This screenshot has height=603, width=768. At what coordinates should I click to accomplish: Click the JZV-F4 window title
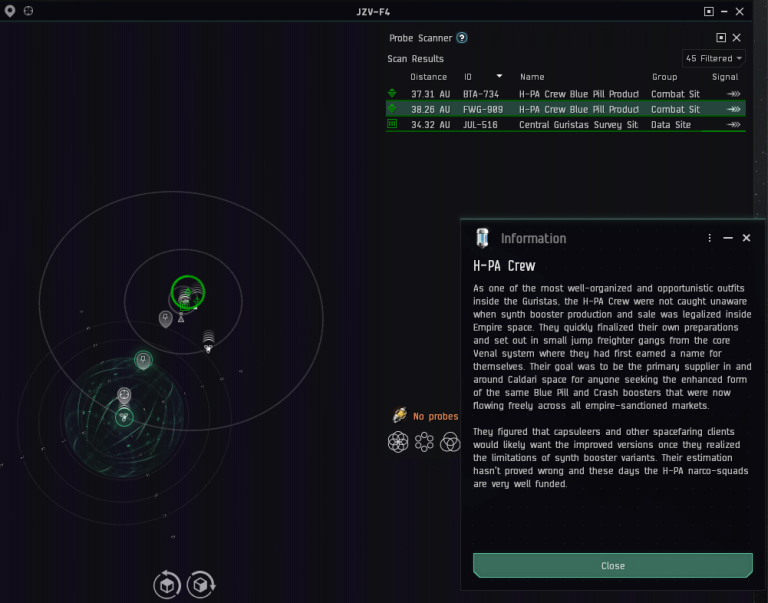373,12
